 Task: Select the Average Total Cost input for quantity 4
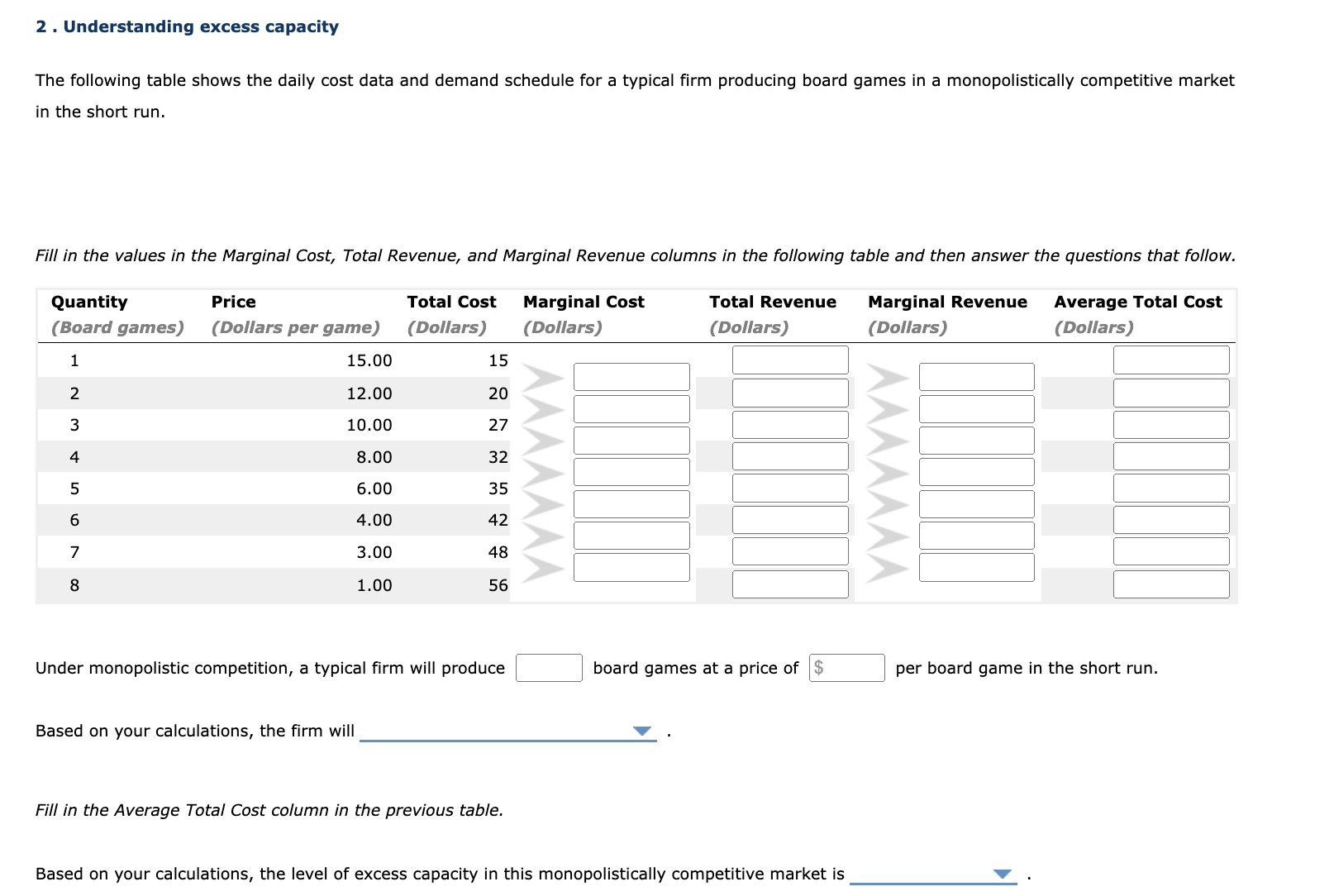1170,455
